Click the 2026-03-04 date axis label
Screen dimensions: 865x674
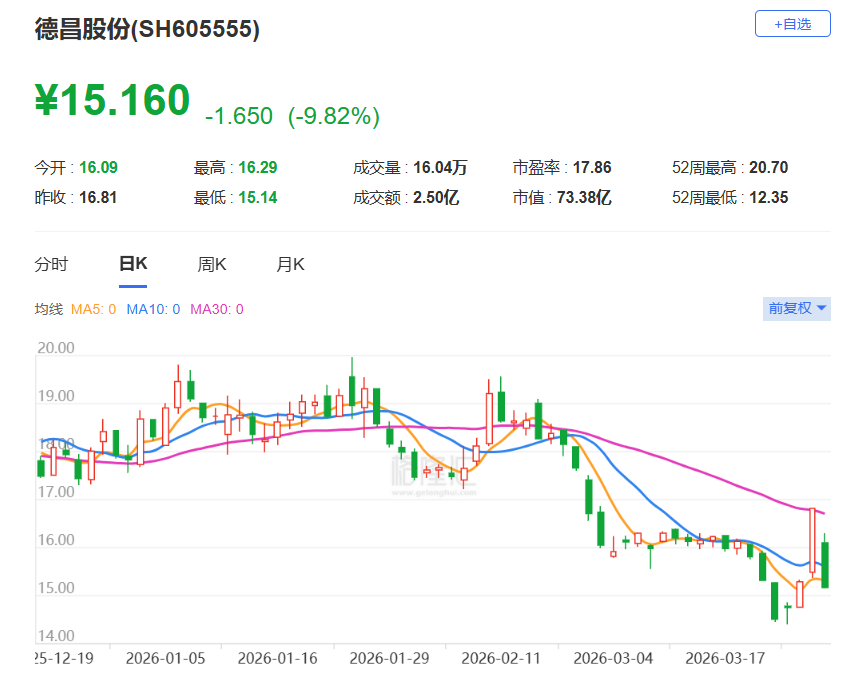(613, 658)
